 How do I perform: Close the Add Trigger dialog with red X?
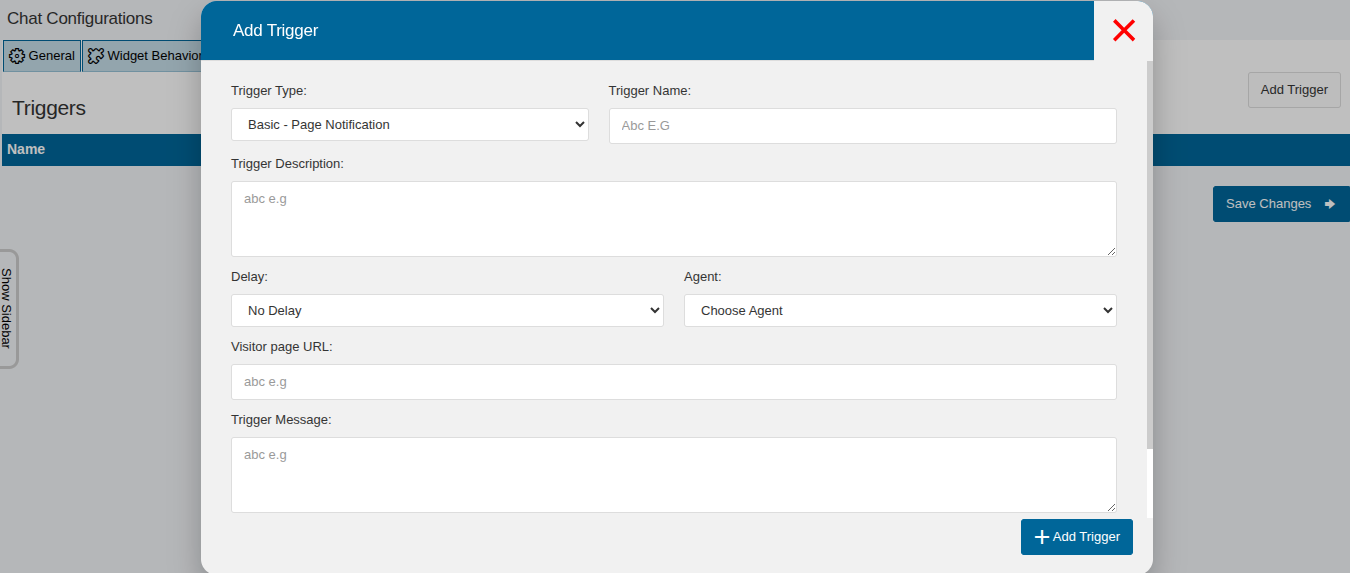[1123, 31]
